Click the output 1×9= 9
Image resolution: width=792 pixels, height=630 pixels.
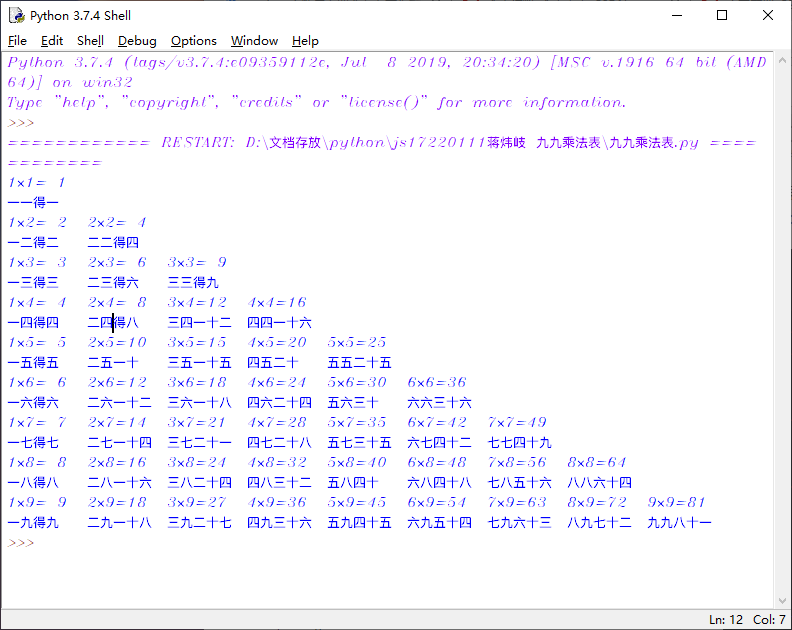coord(36,502)
